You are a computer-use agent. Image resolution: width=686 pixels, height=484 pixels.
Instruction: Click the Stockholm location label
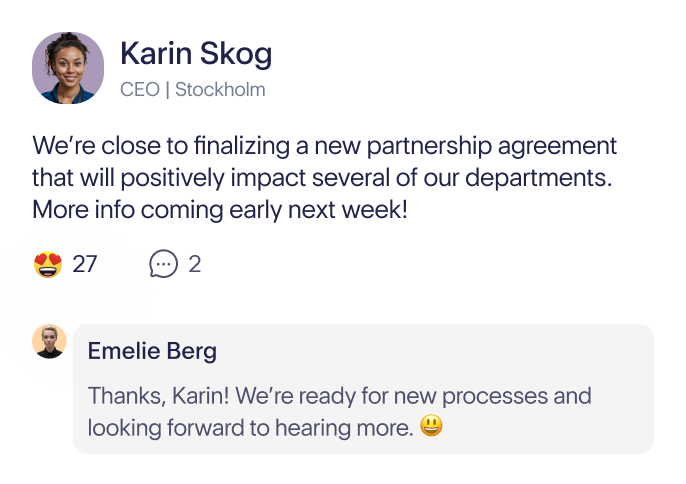tap(220, 90)
